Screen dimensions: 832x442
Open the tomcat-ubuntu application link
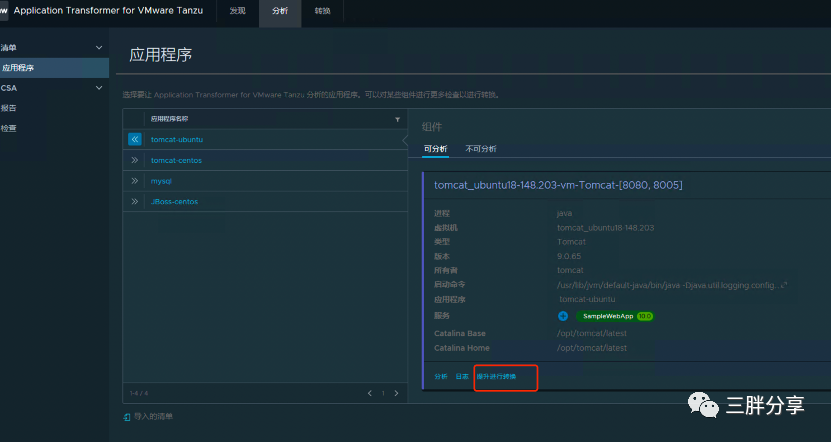tap(177, 140)
